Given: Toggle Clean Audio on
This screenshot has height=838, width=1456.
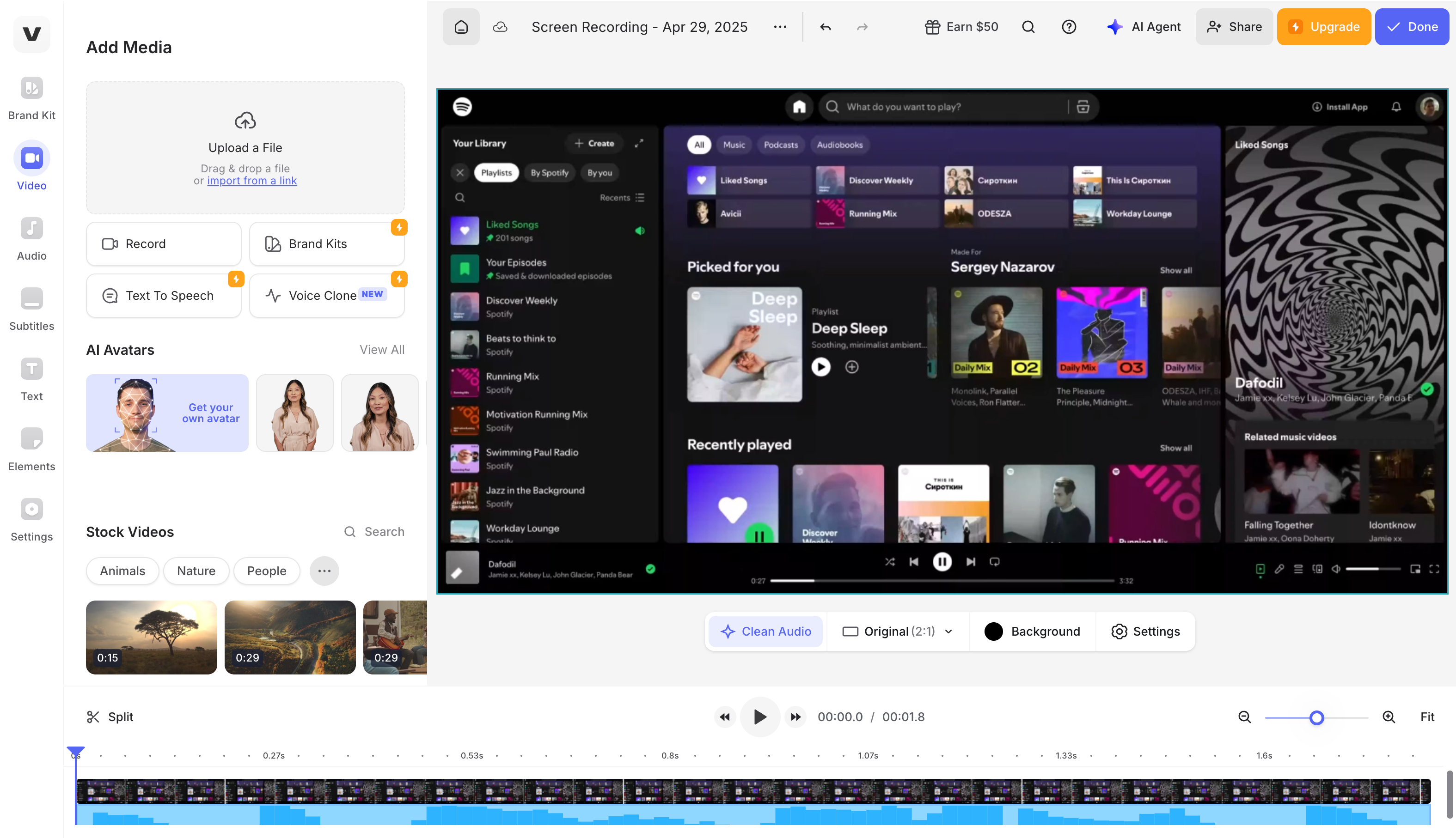Looking at the screenshot, I should pyautogui.click(x=765, y=632).
